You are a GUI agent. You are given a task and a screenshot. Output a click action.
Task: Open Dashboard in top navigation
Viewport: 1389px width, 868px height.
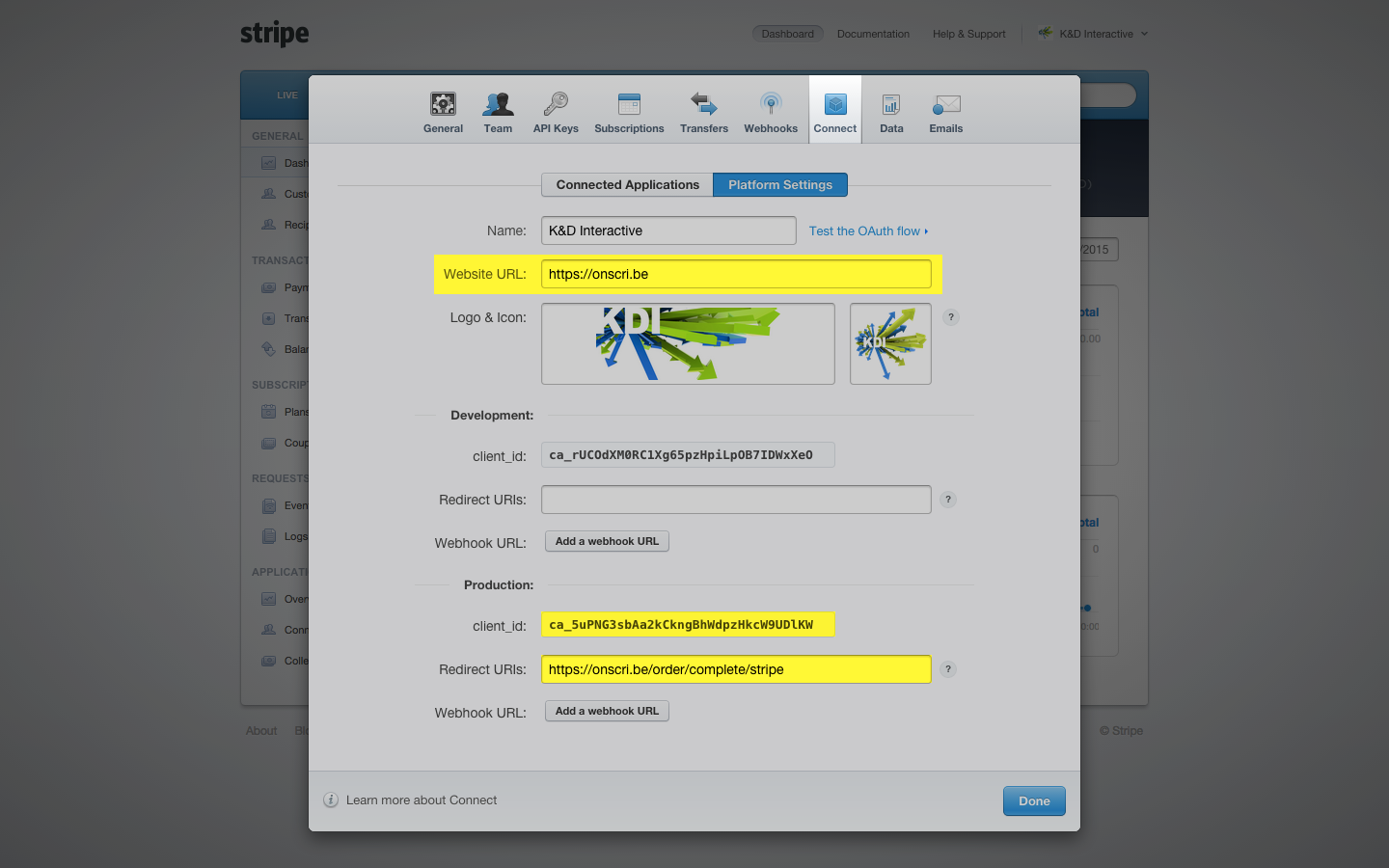788,34
